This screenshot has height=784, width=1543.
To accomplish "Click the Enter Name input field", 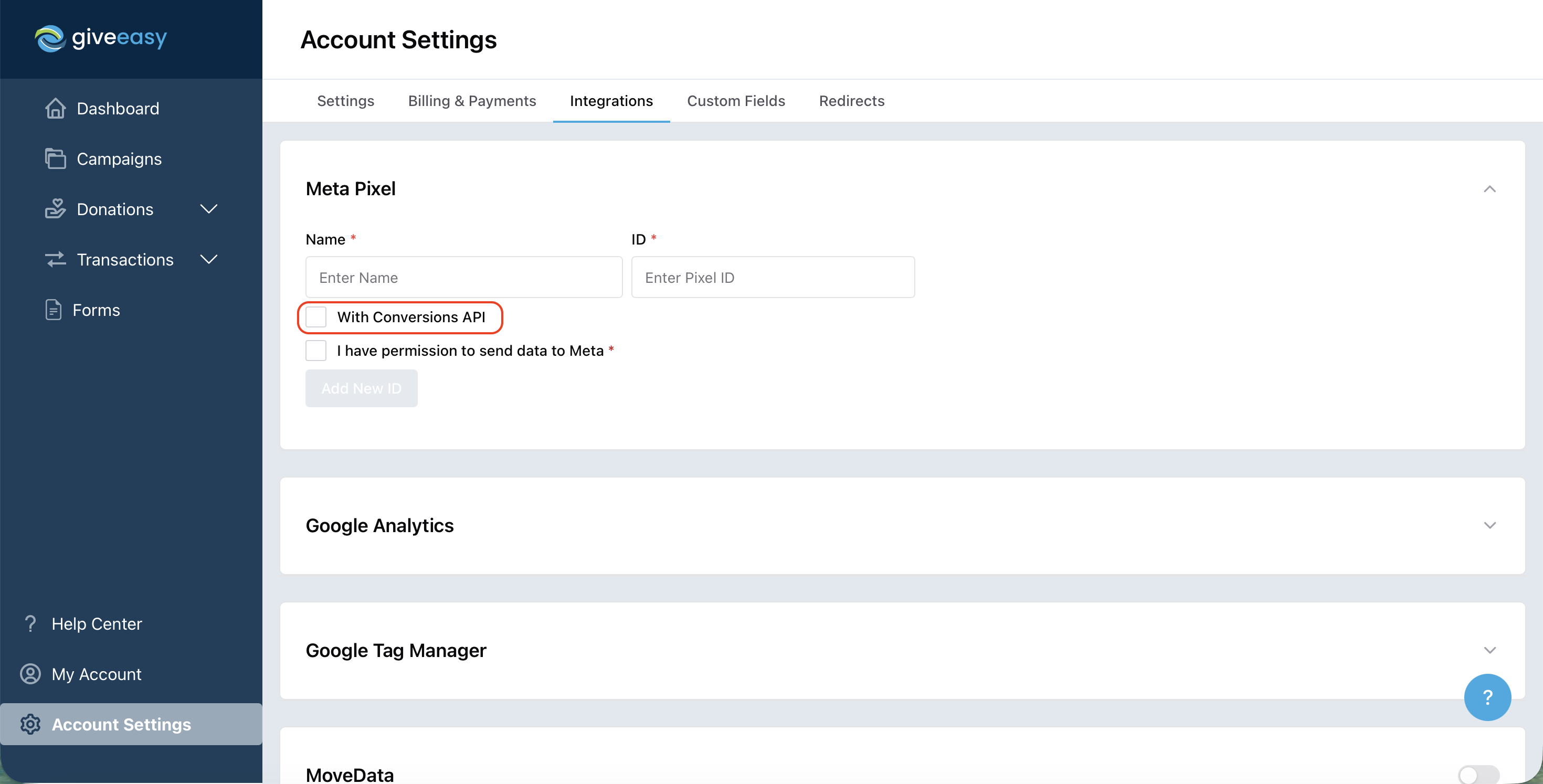I will coord(463,277).
